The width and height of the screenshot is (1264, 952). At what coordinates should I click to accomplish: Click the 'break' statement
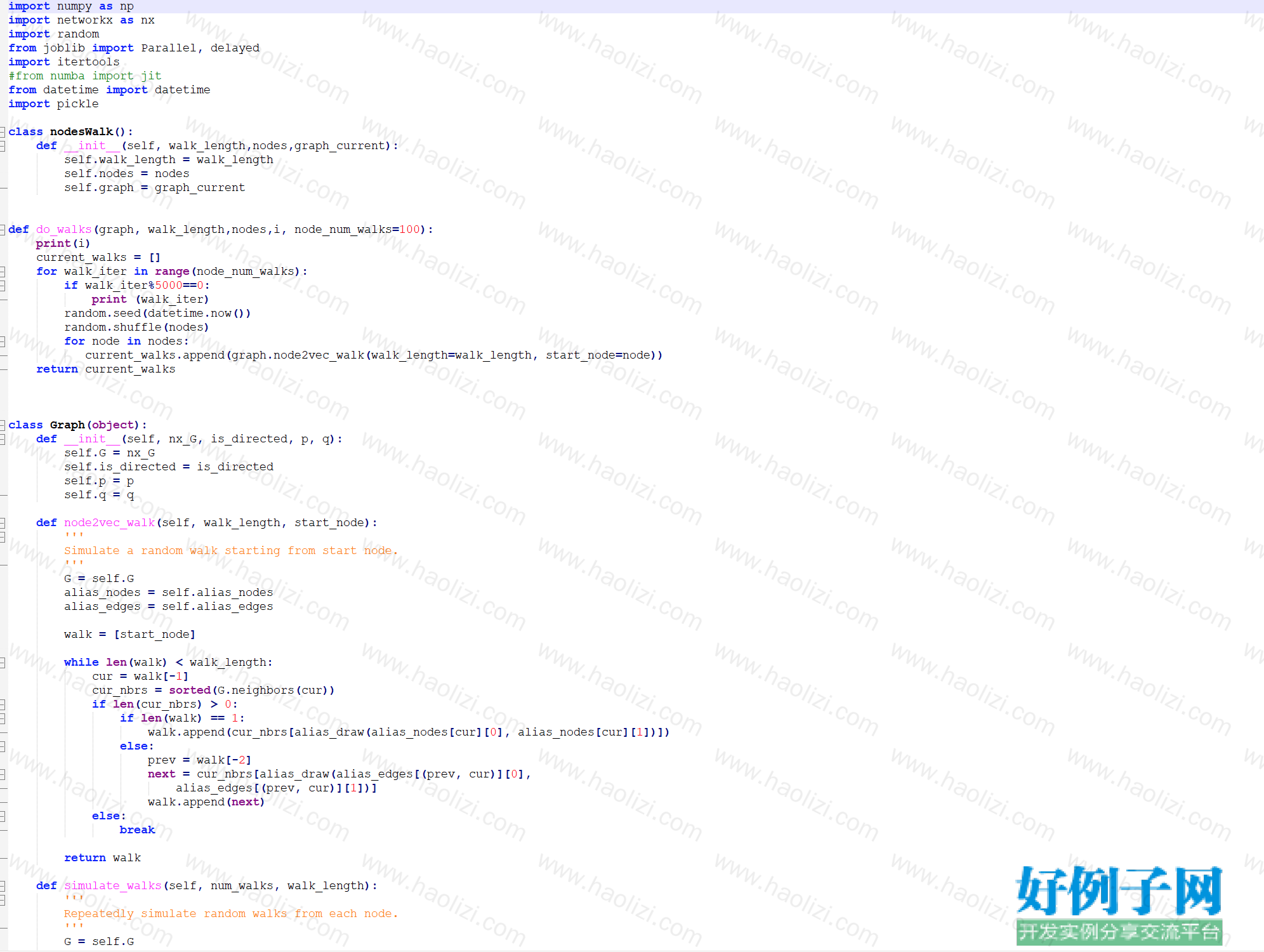coord(137,830)
